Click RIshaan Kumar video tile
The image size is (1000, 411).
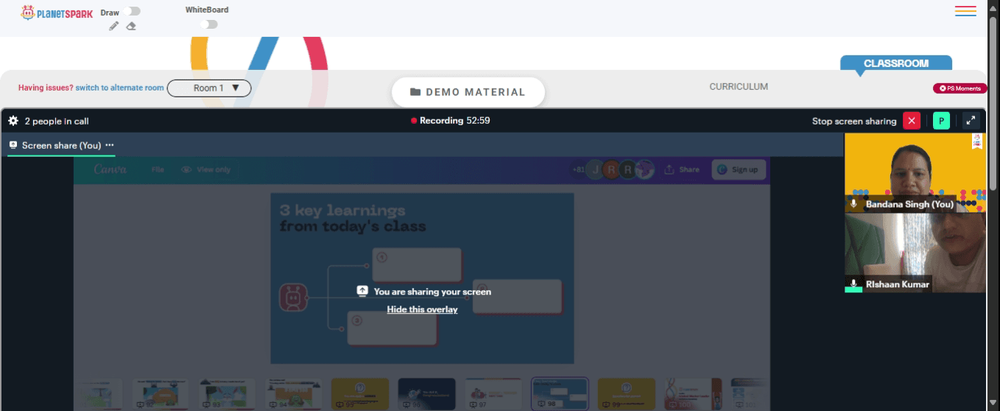pyautogui.click(x=915, y=253)
